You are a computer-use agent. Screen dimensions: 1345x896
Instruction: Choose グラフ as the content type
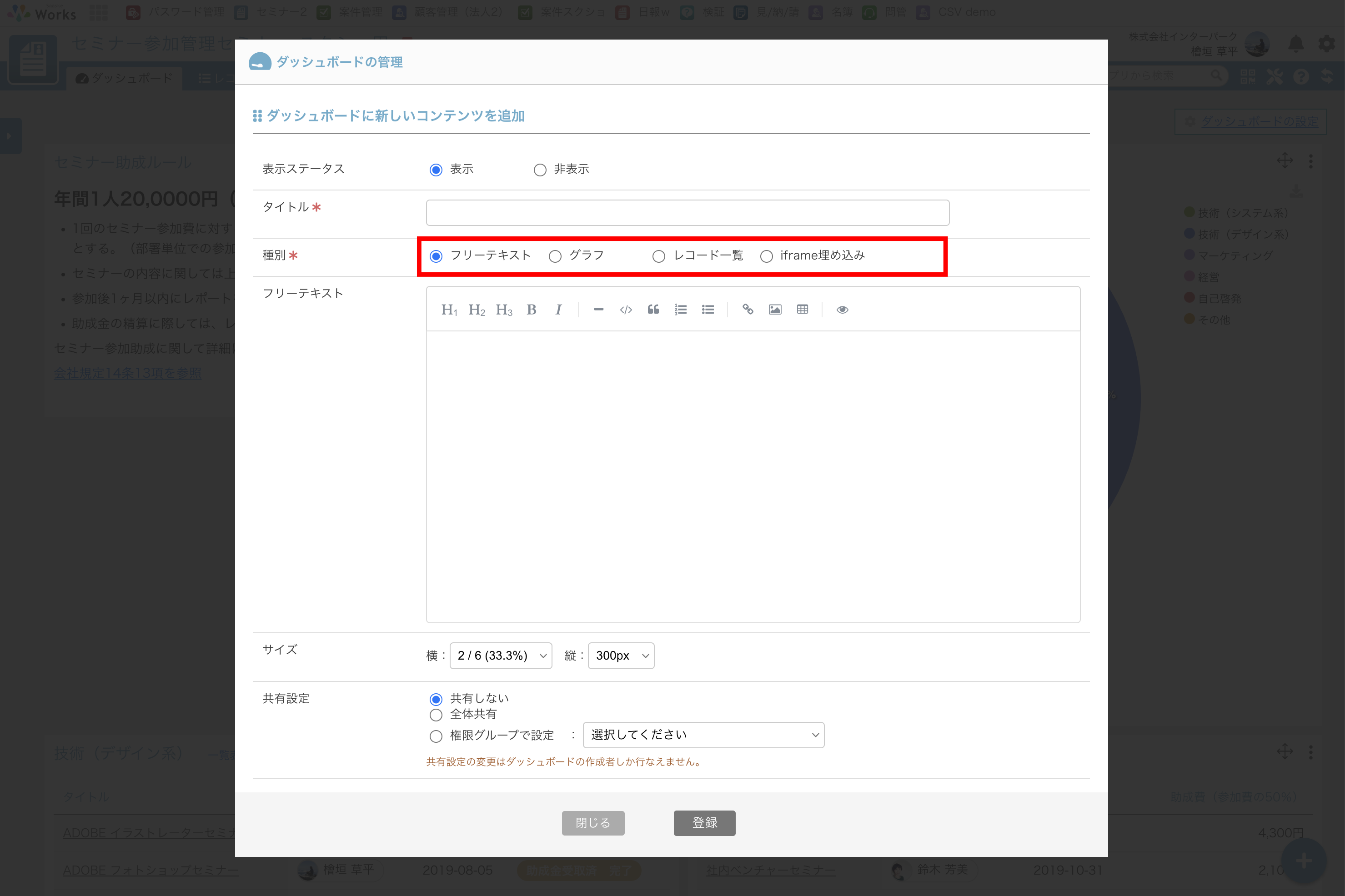555,256
